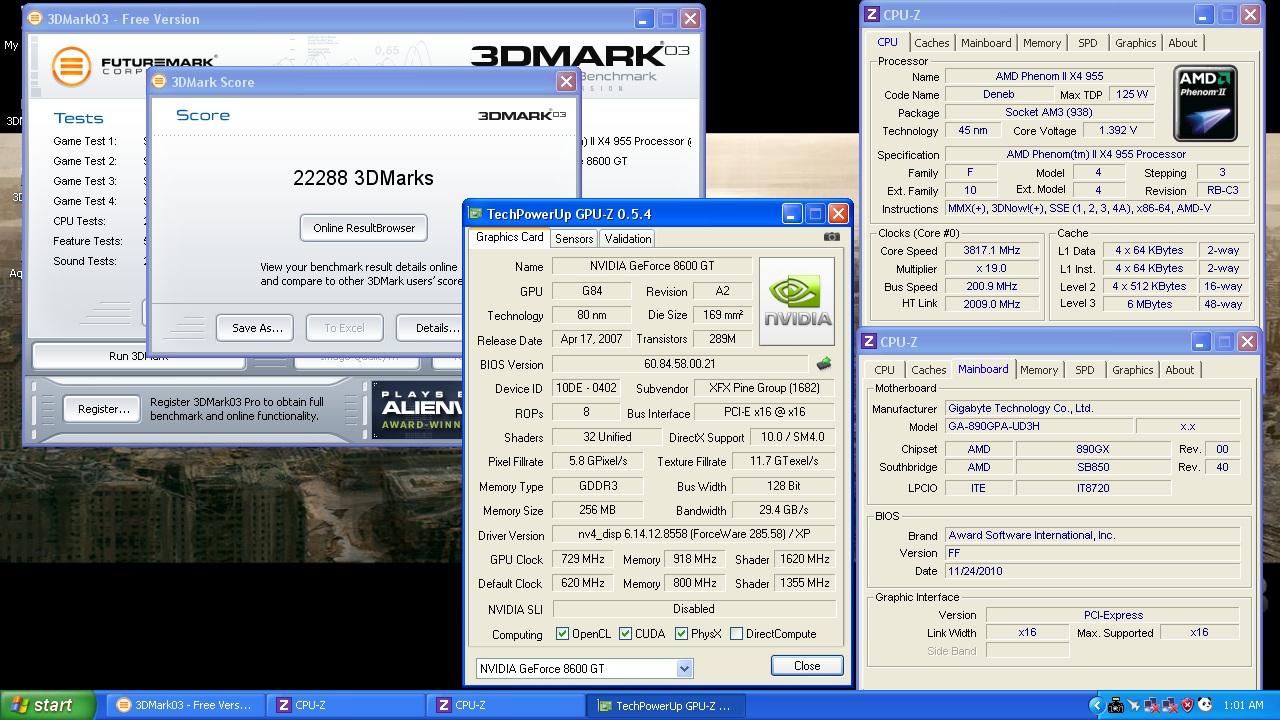The image size is (1280, 720).
Task: Click the airplane icon in system tray
Action: click(x=1134, y=705)
